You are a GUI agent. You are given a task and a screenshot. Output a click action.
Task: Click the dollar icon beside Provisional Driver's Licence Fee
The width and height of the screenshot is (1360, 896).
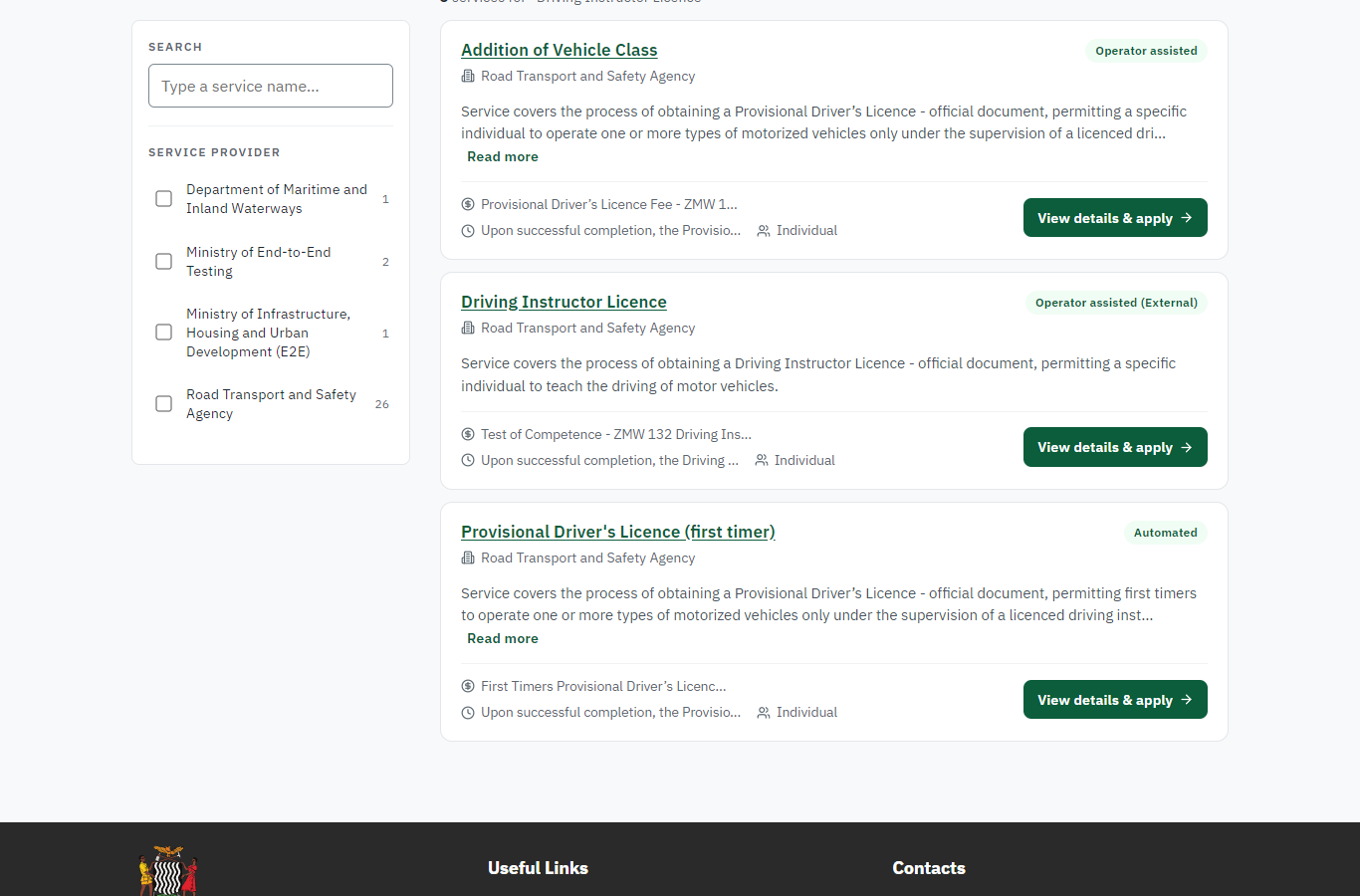click(468, 205)
